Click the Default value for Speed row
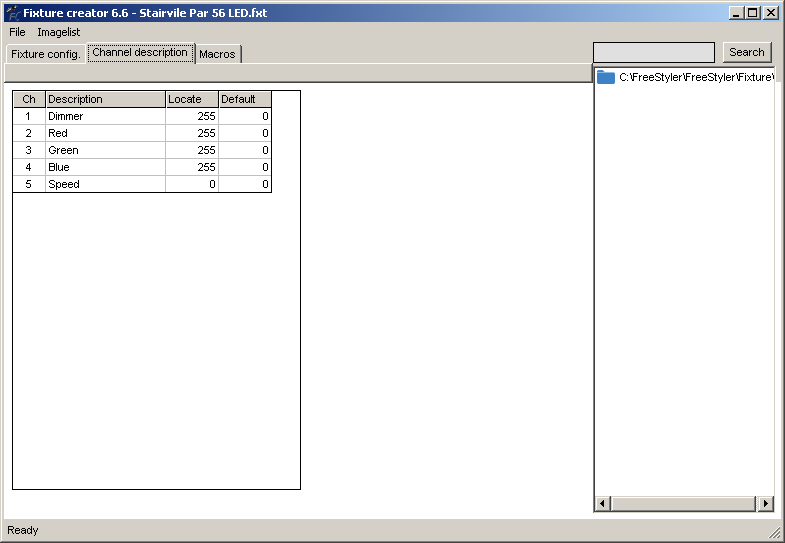 [245, 184]
